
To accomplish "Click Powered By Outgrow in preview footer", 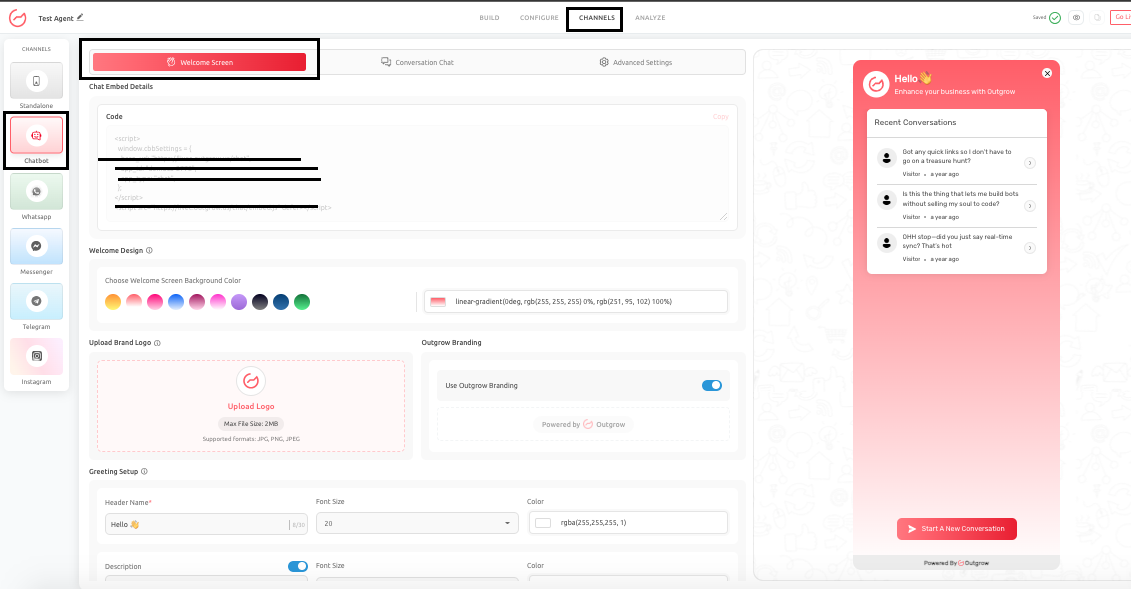I will pos(956,563).
